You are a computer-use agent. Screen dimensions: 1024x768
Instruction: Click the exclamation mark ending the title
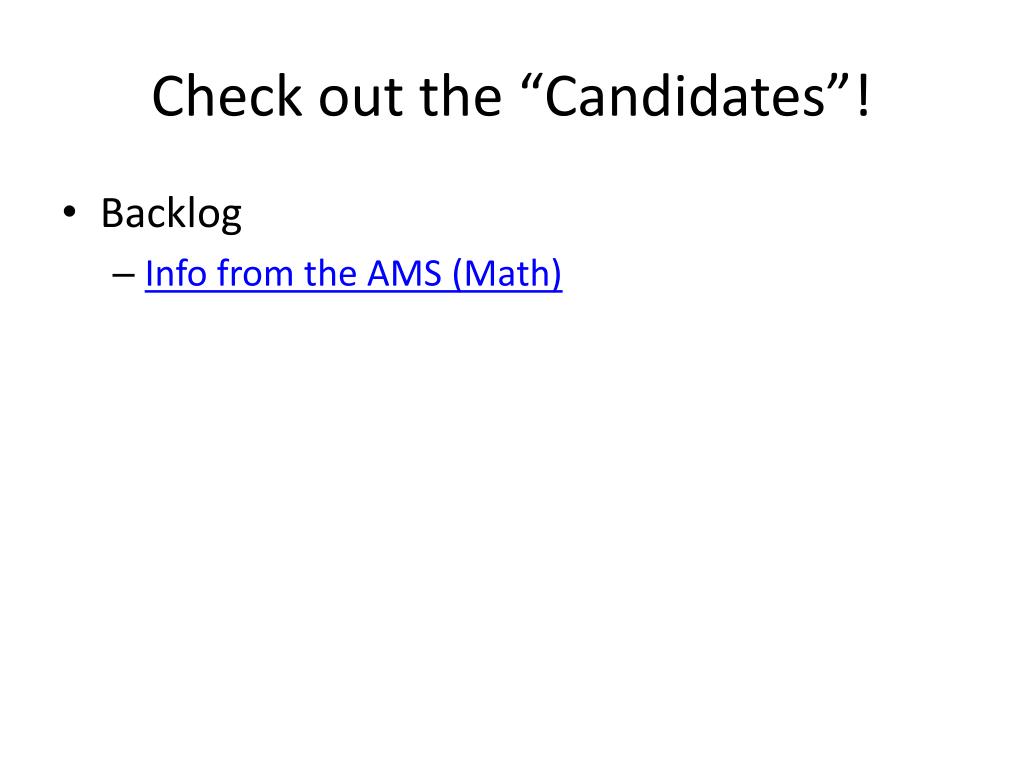[863, 96]
